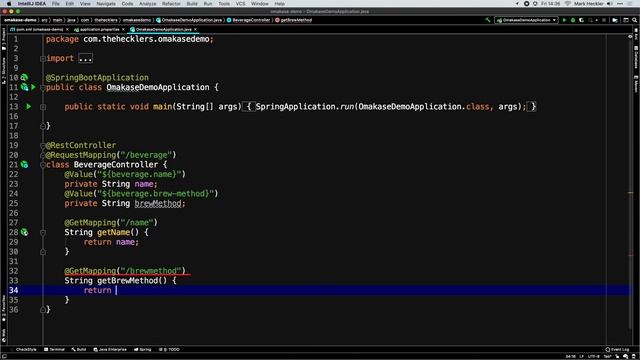This screenshot has height=360, width=640.
Task: Click the cursor position 34:16 indicator
Action: pyautogui.click(x=571, y=356)
